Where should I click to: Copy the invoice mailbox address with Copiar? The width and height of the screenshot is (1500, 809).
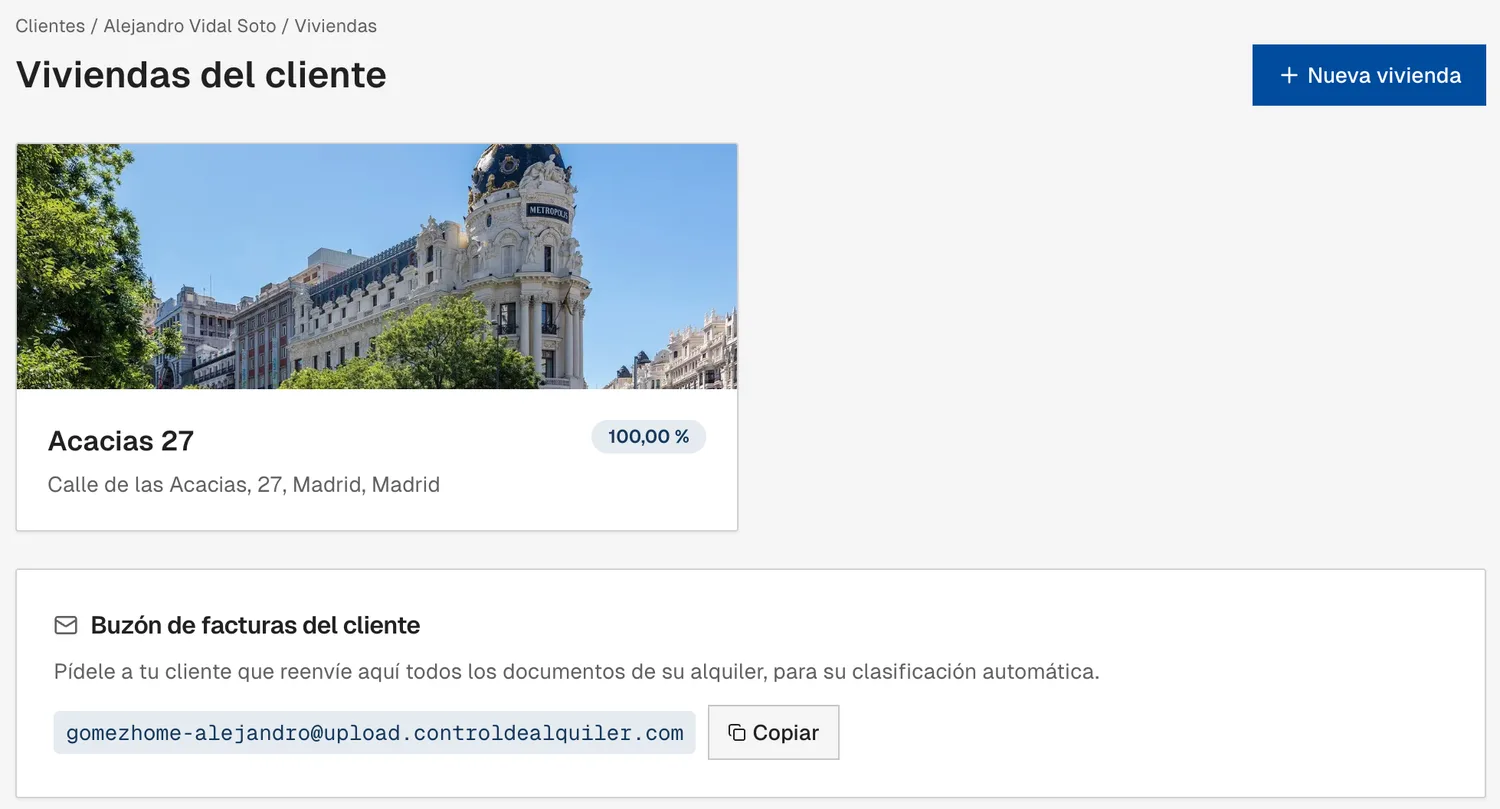point(773,732)
